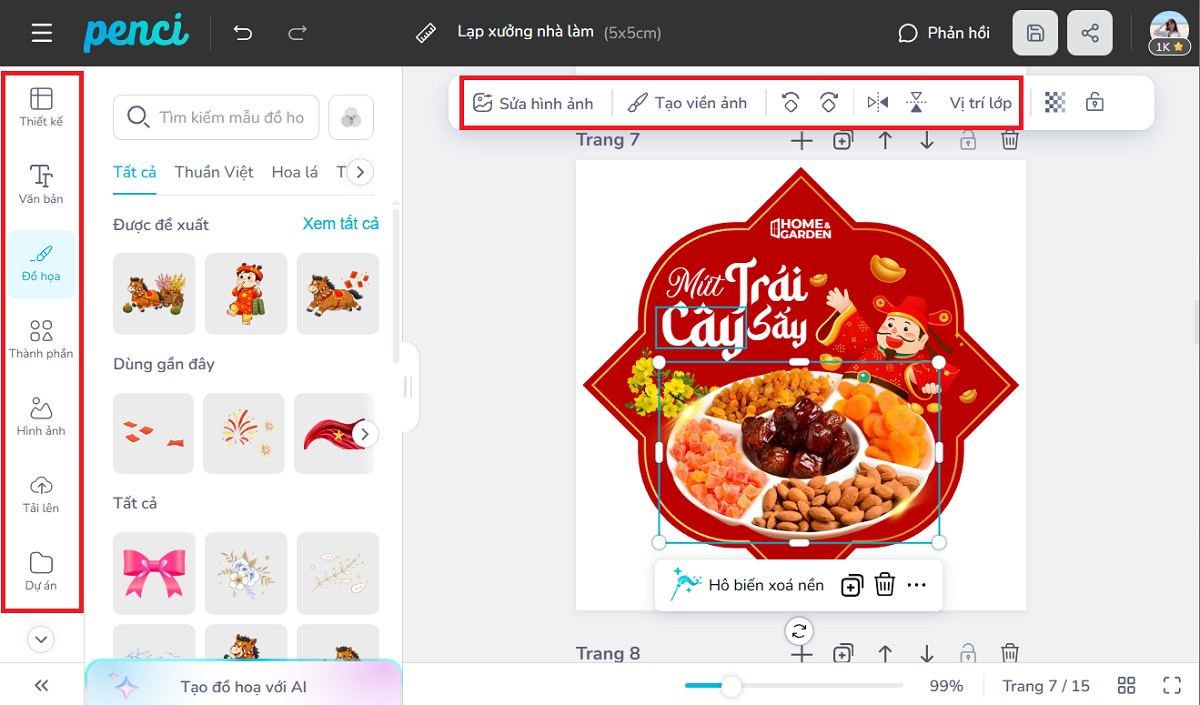Toggle transparency checkerboard option
1200x705 pixels.
coord(1055,102)
